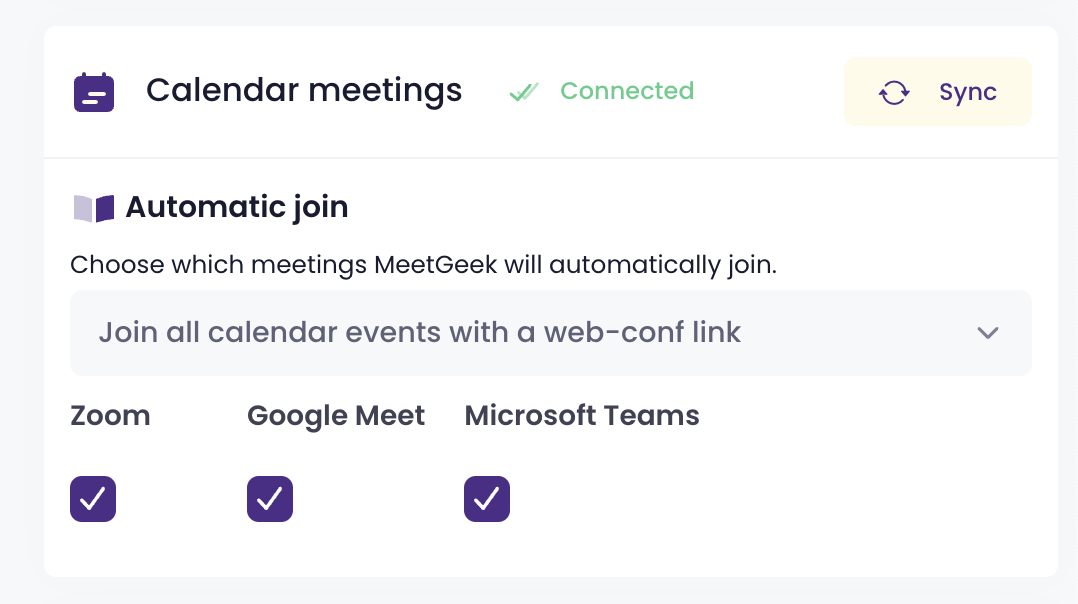The image size is (1078, 604).
Task: Click the double-checkmark connected icon
Action: click(x=523, y=92)
